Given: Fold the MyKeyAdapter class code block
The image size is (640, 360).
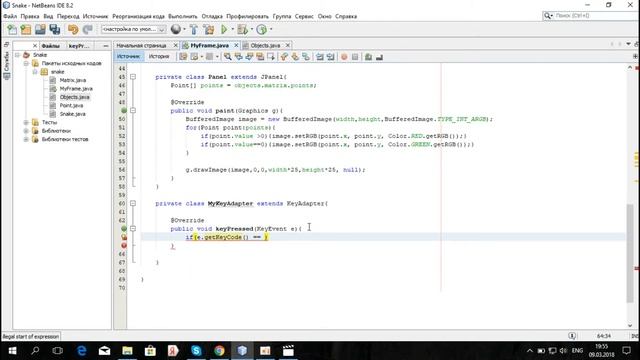Looking at the screenshot, I should point(133,203).
